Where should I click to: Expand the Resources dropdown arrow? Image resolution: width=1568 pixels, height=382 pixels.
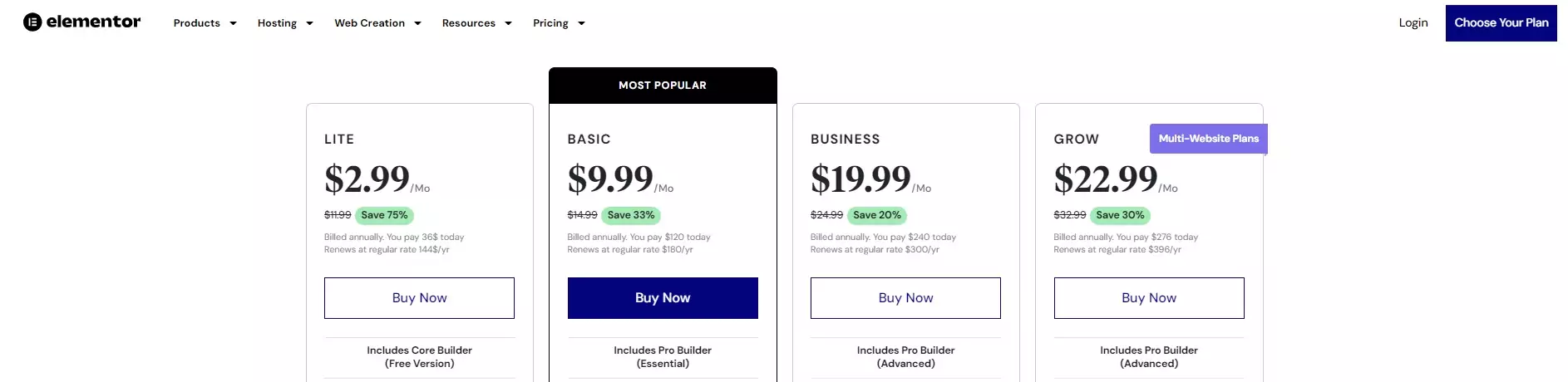pyautogui.click(x=509, y=23)
